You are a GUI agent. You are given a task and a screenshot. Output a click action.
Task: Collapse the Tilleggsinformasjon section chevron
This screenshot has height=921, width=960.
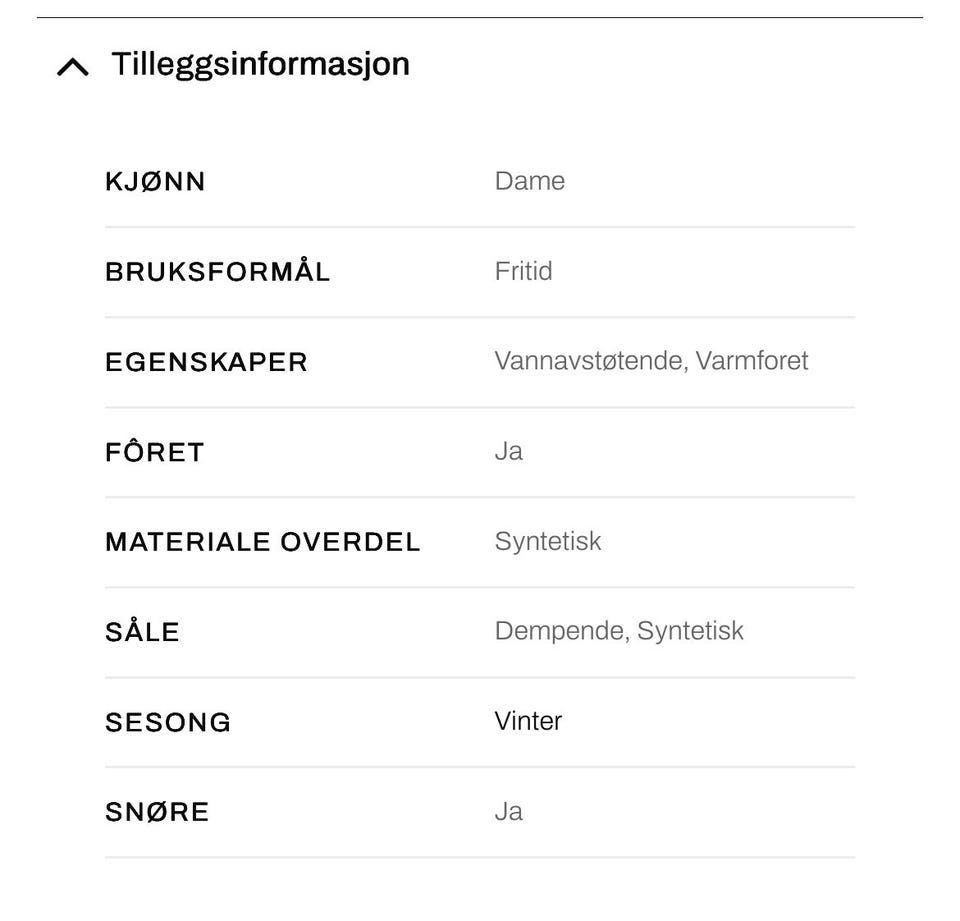coord(73,67)
